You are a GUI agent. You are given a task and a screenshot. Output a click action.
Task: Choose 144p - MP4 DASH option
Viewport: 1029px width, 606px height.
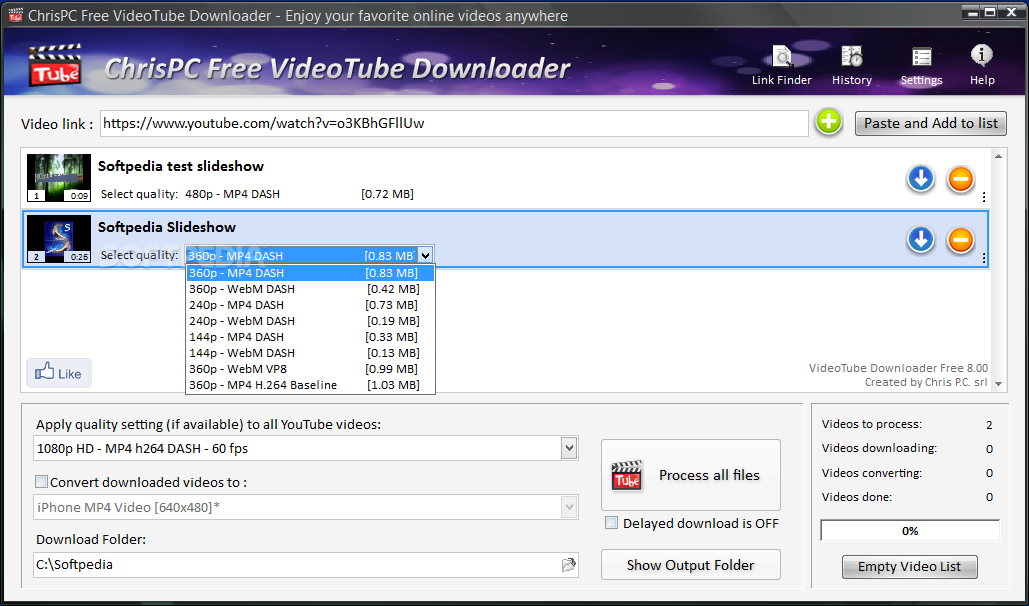click(310, 337)
